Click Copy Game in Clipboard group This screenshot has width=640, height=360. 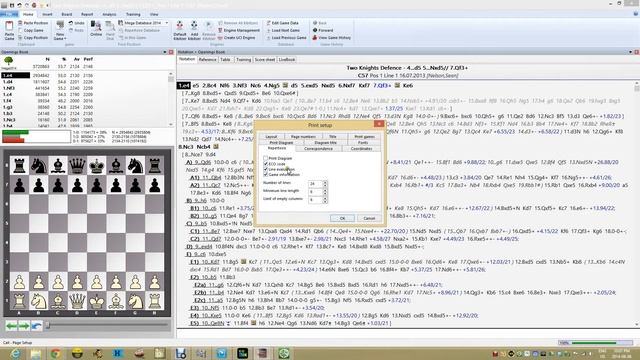point(31,30)
